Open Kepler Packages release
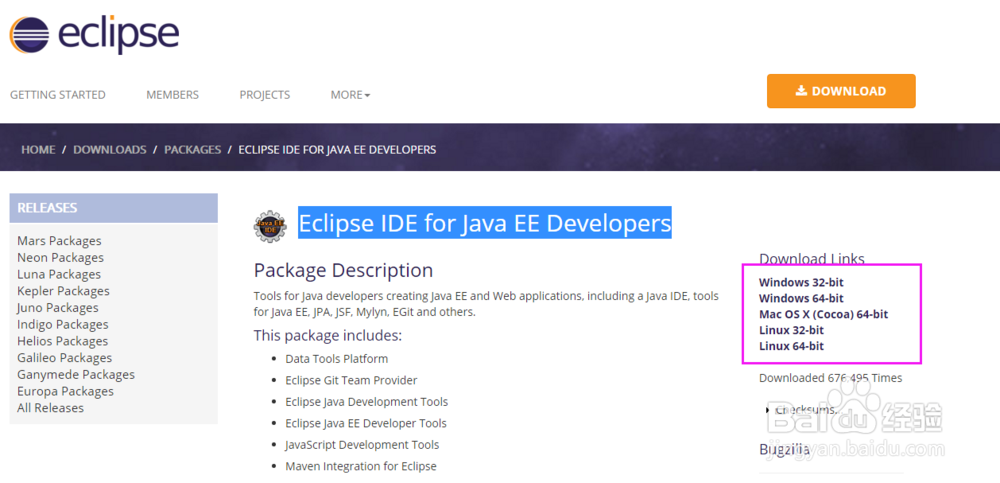Image resolution: width=1000 pixels, height=483 pixels. (x=63, y=290)
